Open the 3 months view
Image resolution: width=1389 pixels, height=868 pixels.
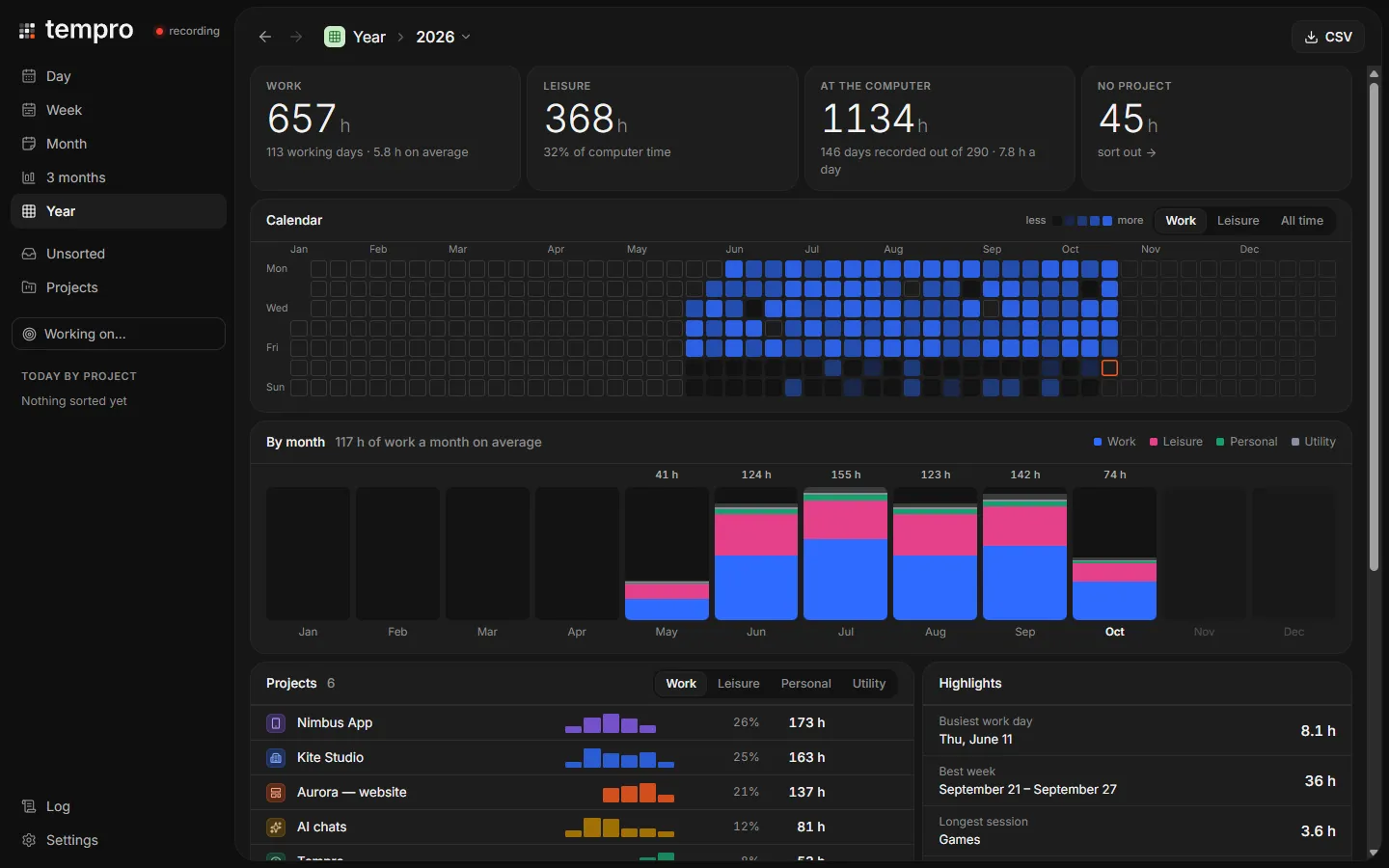pyautogui.click(x=119, y=177)
